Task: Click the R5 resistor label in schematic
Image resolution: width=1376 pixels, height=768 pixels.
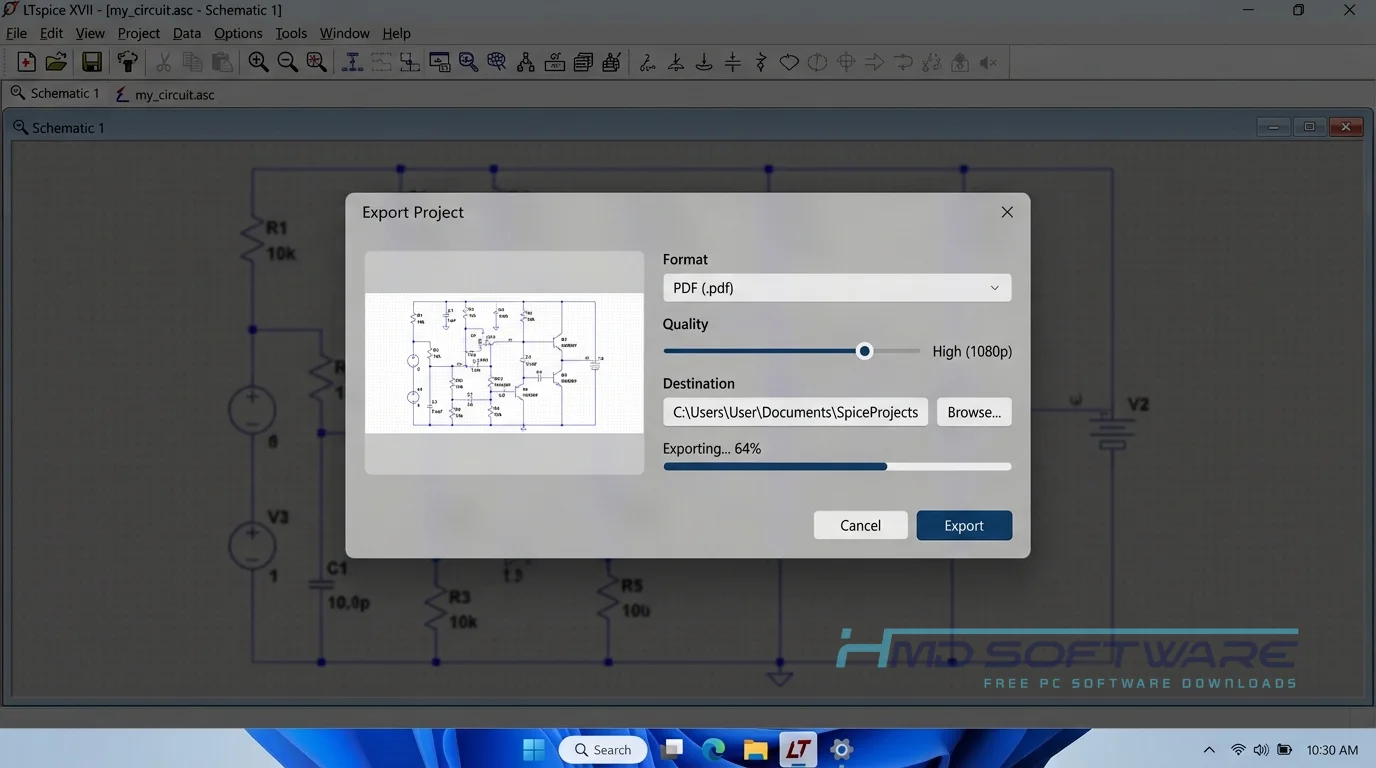Action: point(632,585)
